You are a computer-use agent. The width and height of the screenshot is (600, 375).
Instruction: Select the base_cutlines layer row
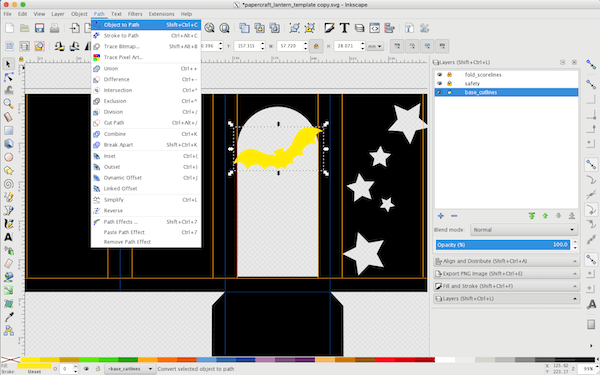tap(506, 92)
